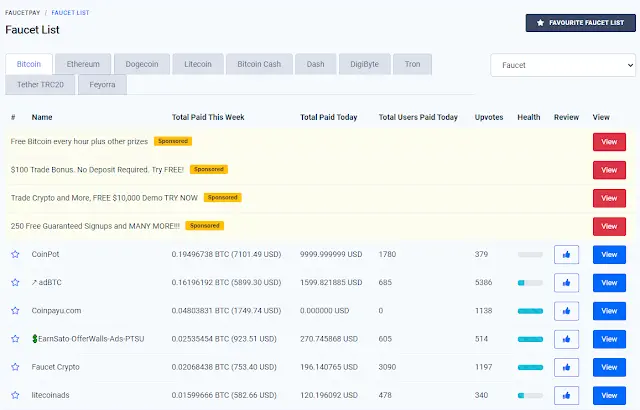Give Coinpayu.com a thumbs-up review
This screenshot has width=640, height=410.
(566, 311)
